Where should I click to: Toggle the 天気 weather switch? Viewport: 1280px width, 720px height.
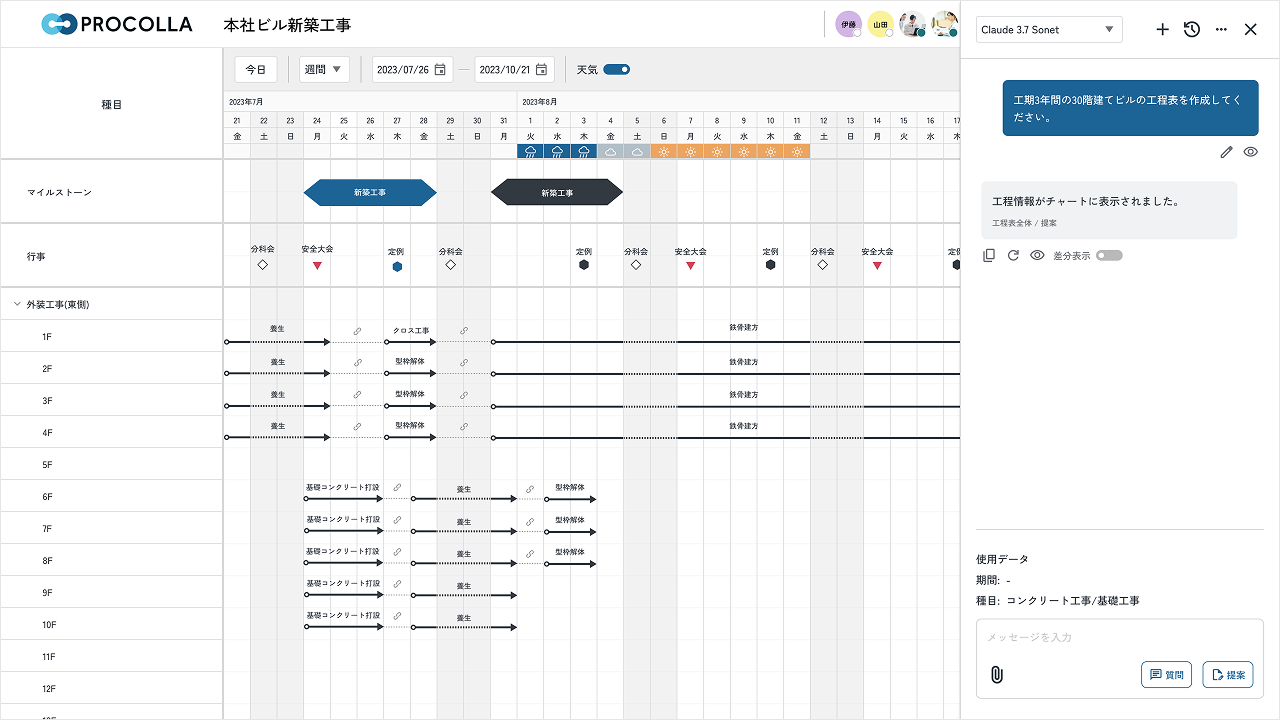pyautogui.click(x=618, y=69)
